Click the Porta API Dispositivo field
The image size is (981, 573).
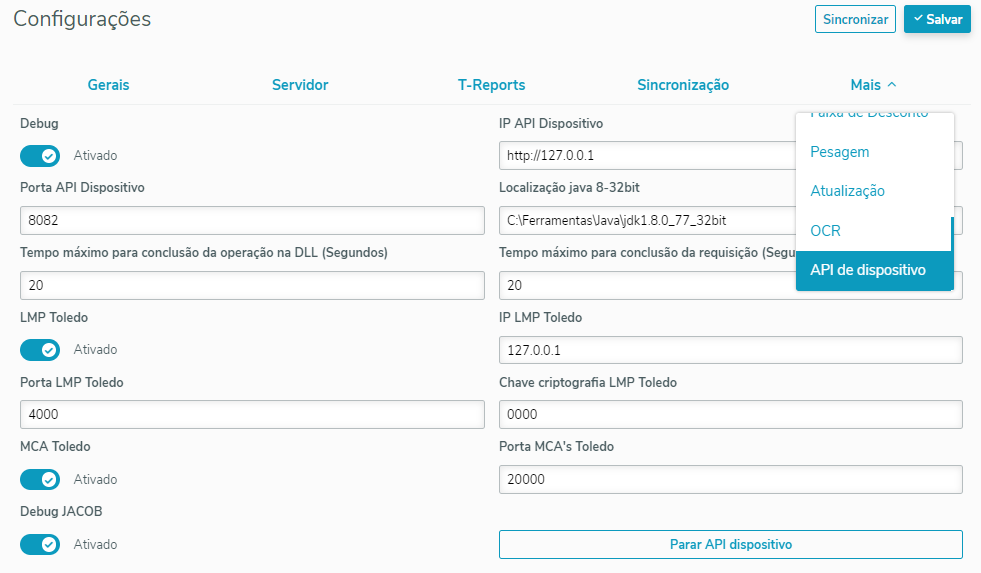[252, 221]
